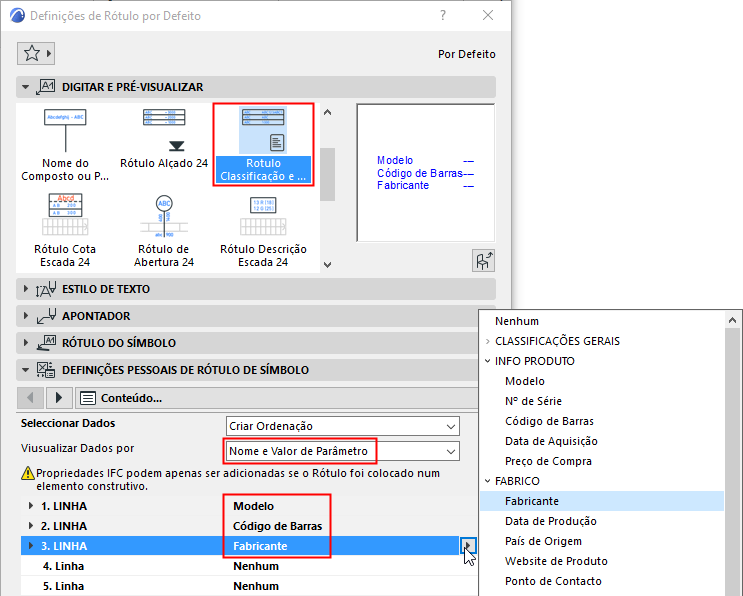This screenshot has height=596, width=743.
Task: Choose Preço de Compra in popup
Action: click(548, 461)
